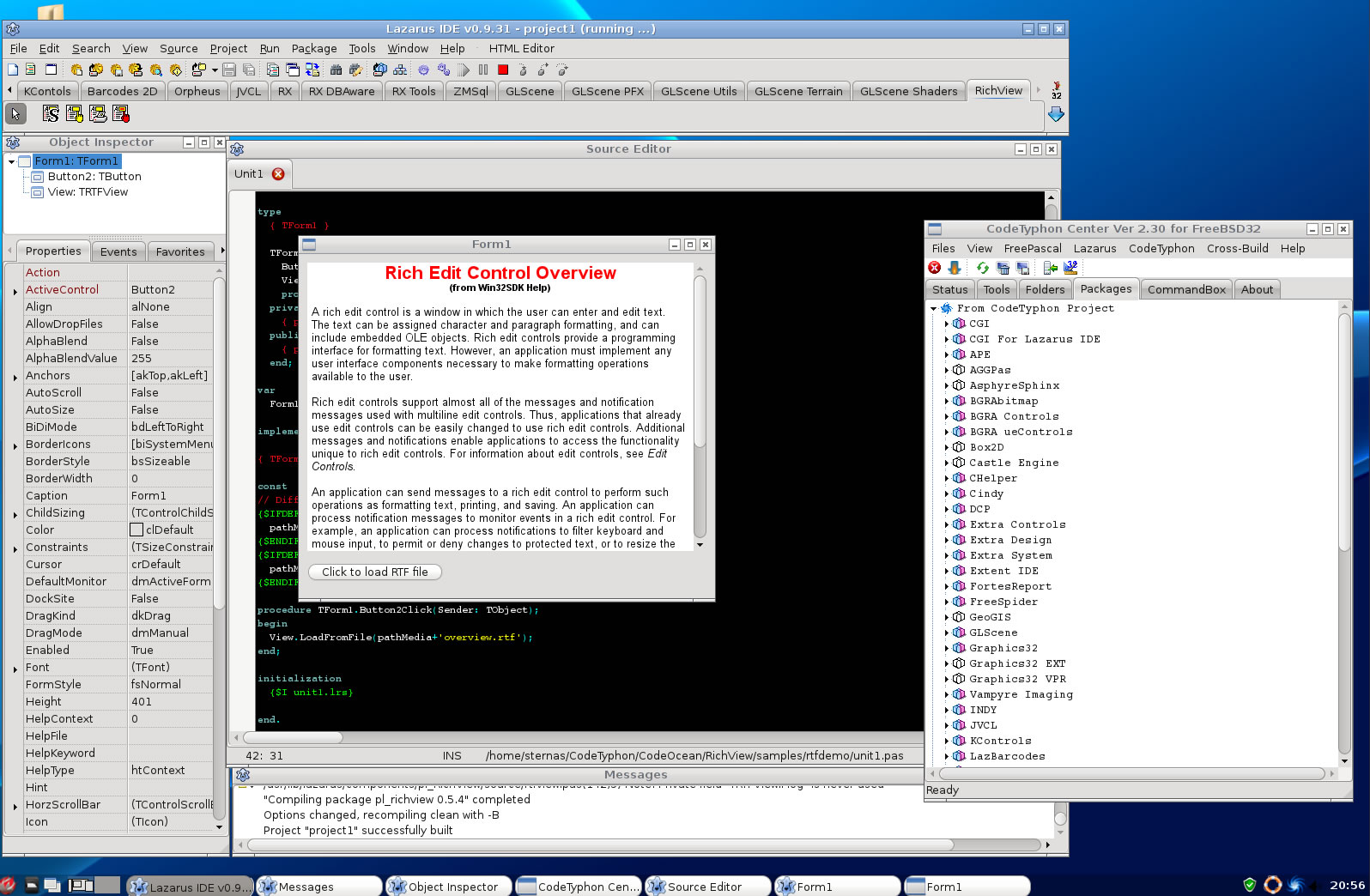Image resolution: width=1370 pixels, height=896 pixels.
Task: Click the Form1 rich text vertical scrollbar
Action: [x=700, y=407]
